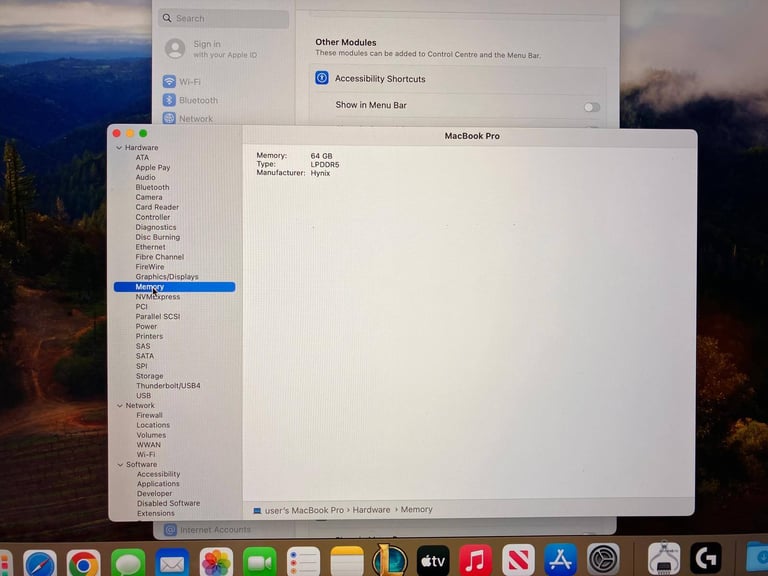
Task: Collapse the Hardware section
Action: click(x=119, y=147)
